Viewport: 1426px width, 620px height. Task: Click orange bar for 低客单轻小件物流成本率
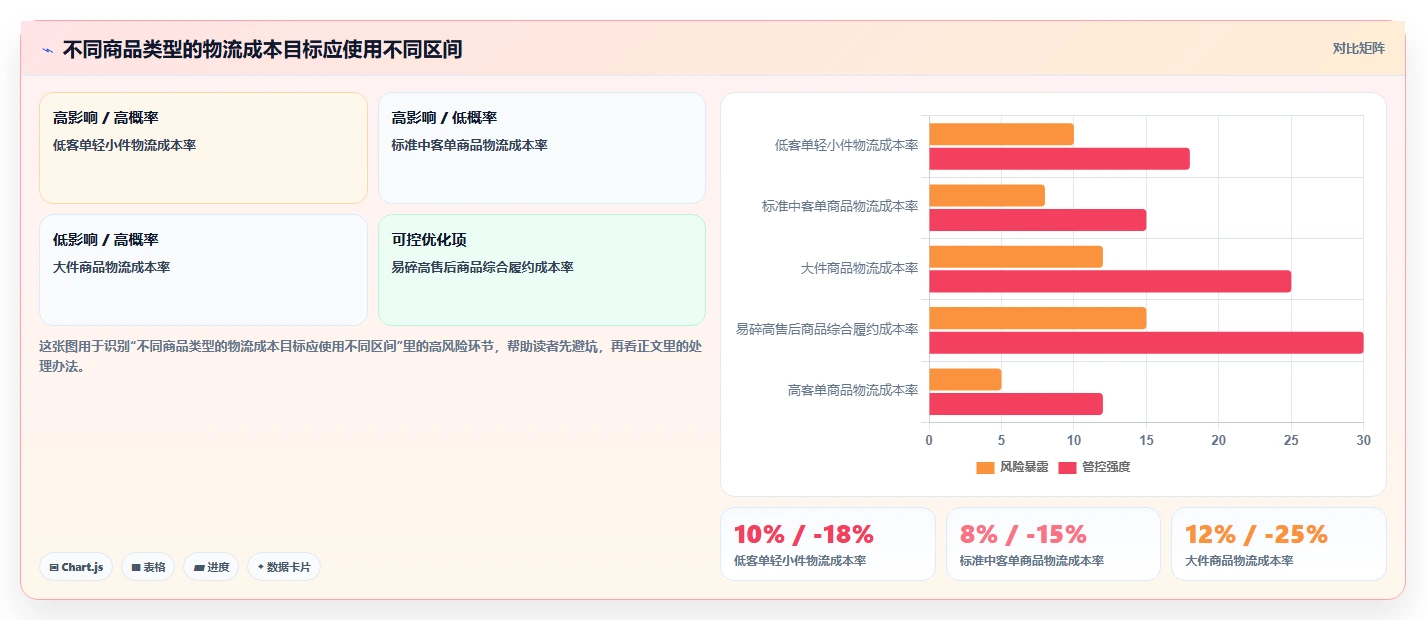coord(1001,134)
